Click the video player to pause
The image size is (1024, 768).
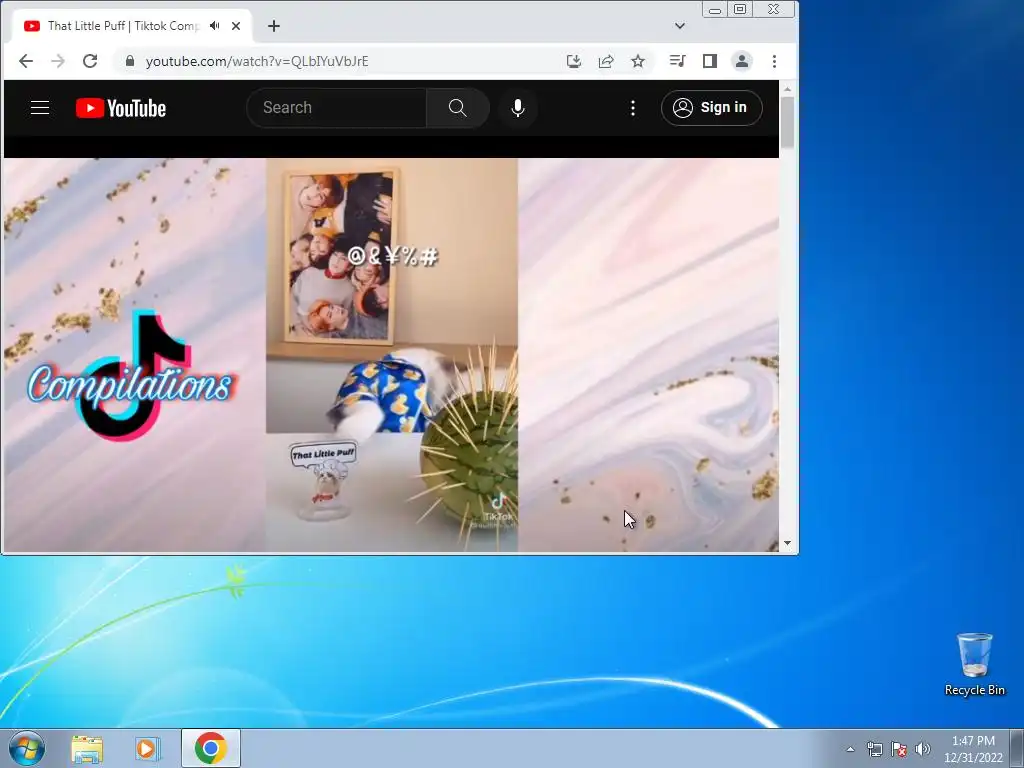click(391, 355)
